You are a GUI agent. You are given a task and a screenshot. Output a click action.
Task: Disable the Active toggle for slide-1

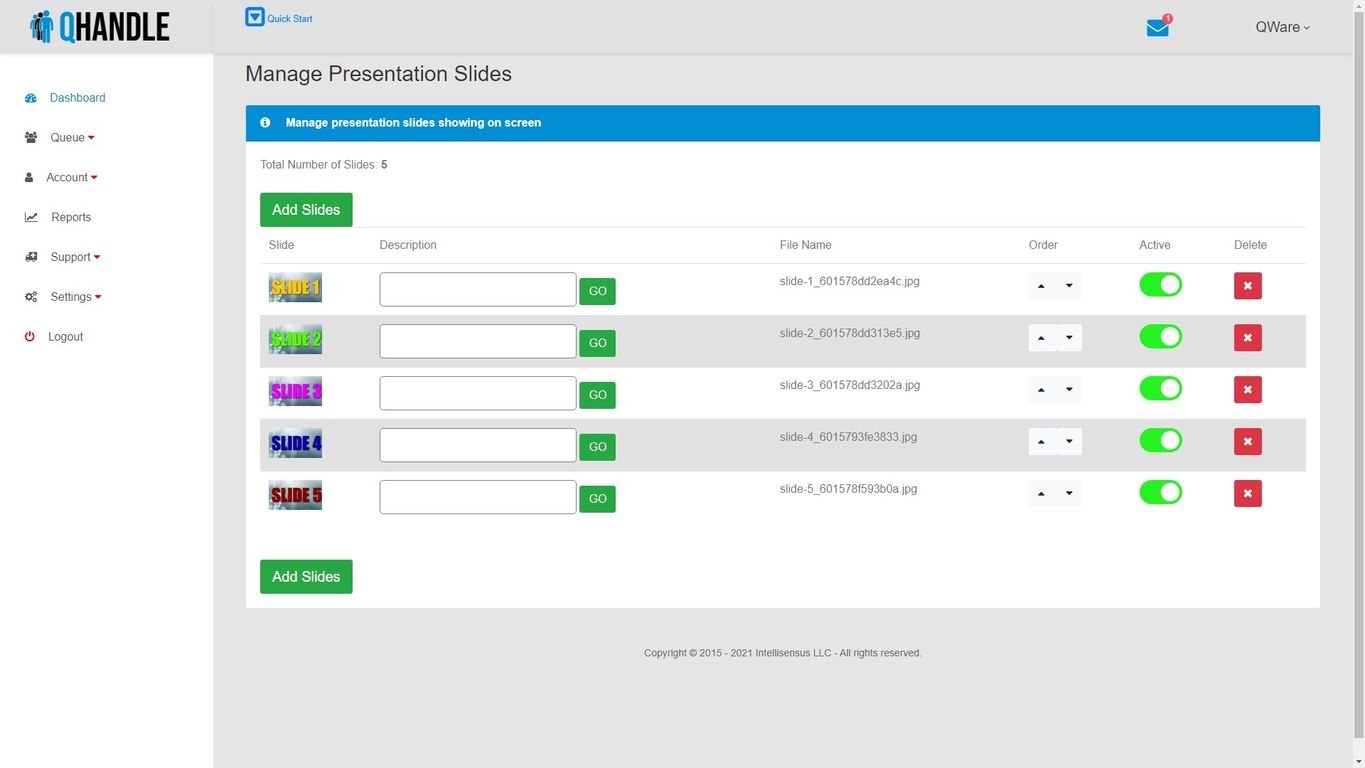[x=1160, y=285]
